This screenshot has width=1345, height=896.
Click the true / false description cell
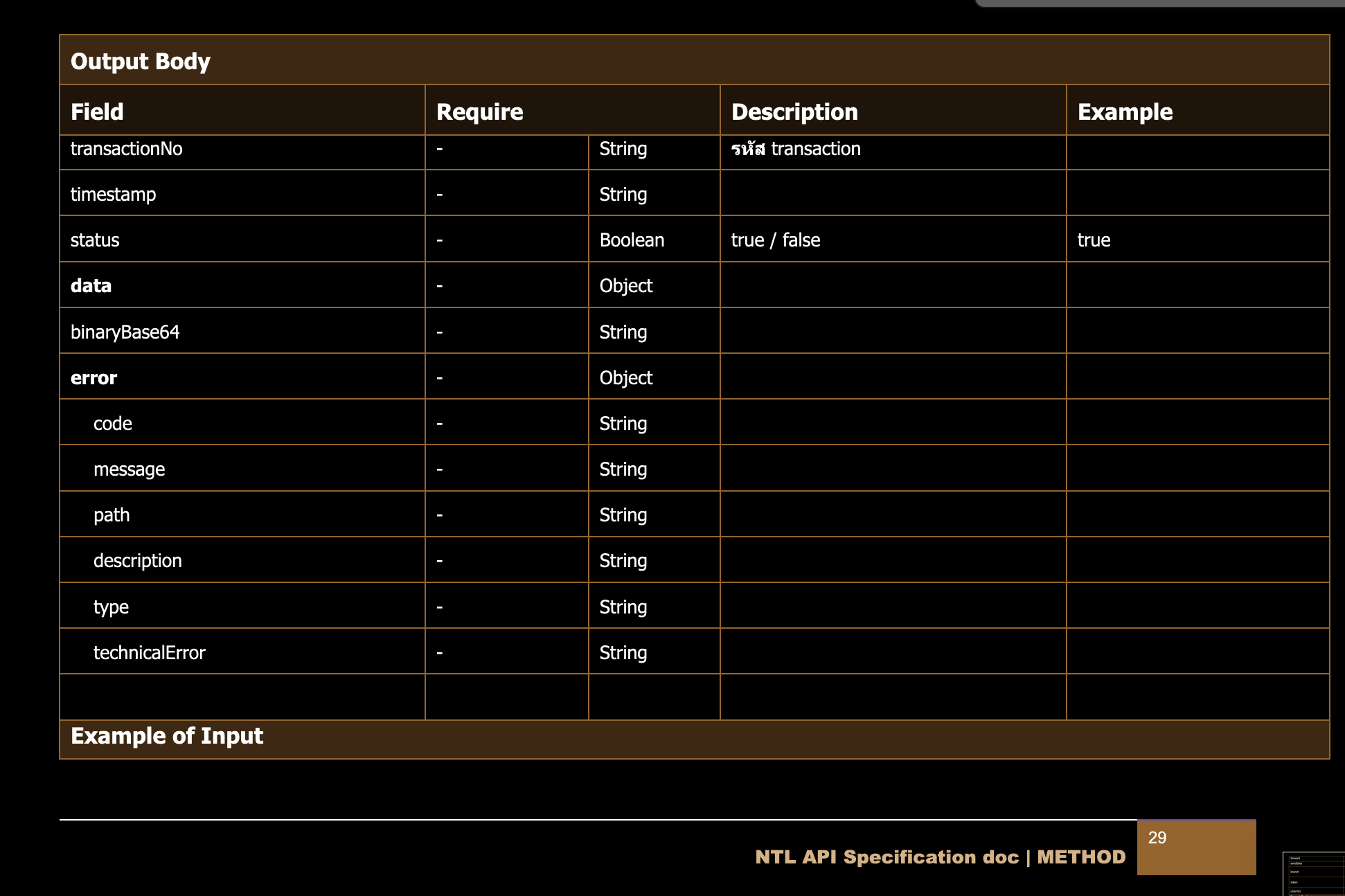point(776,240)
